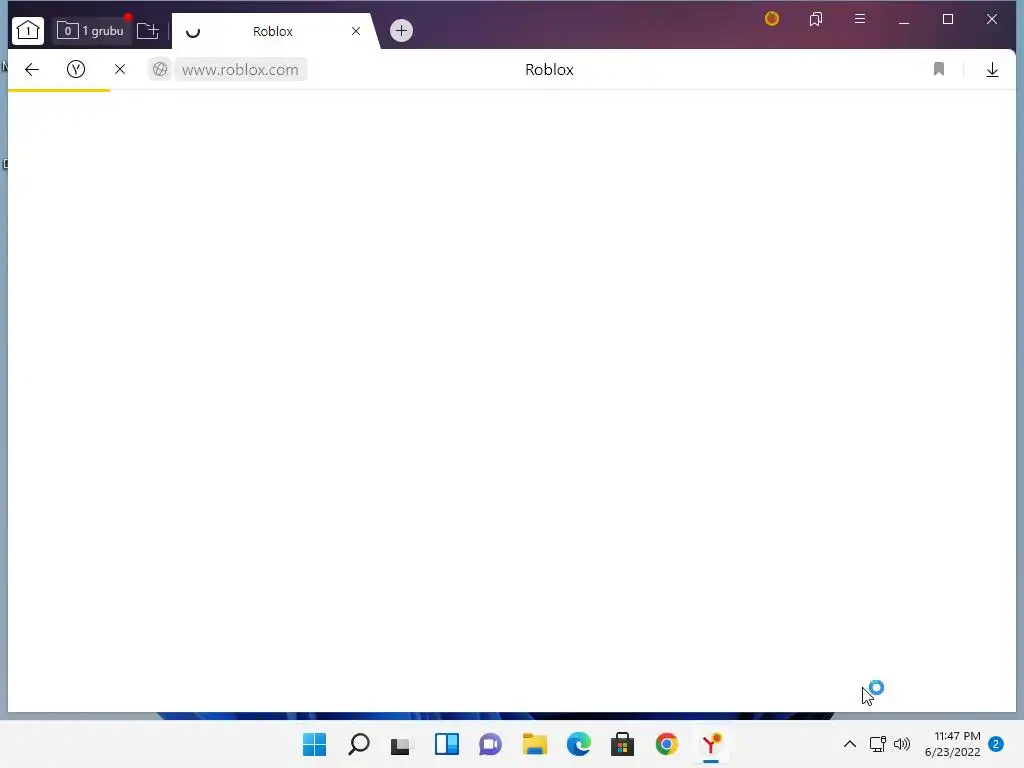
Task: Select the Roblox tab
Action: tap(272, 31)
